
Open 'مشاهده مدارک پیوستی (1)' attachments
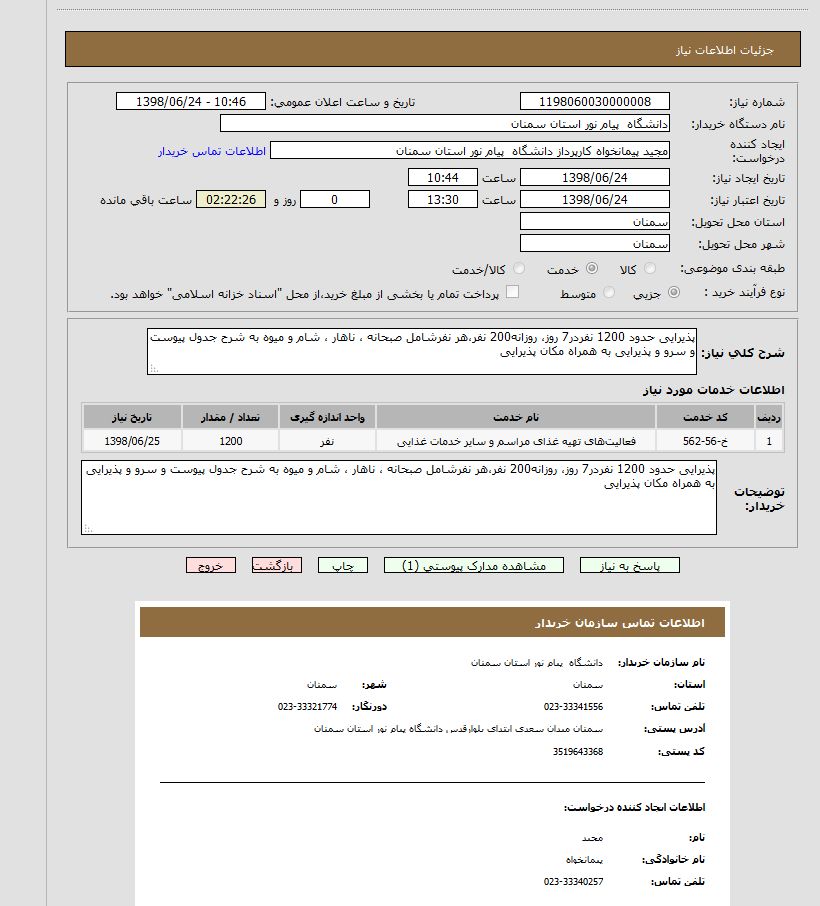(473, 566)
